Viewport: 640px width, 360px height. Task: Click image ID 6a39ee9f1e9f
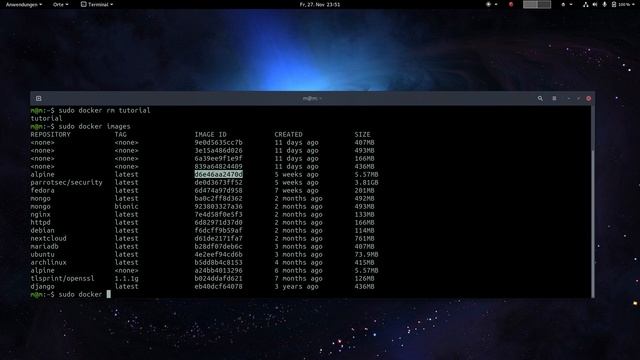click(x=218, y=158)
